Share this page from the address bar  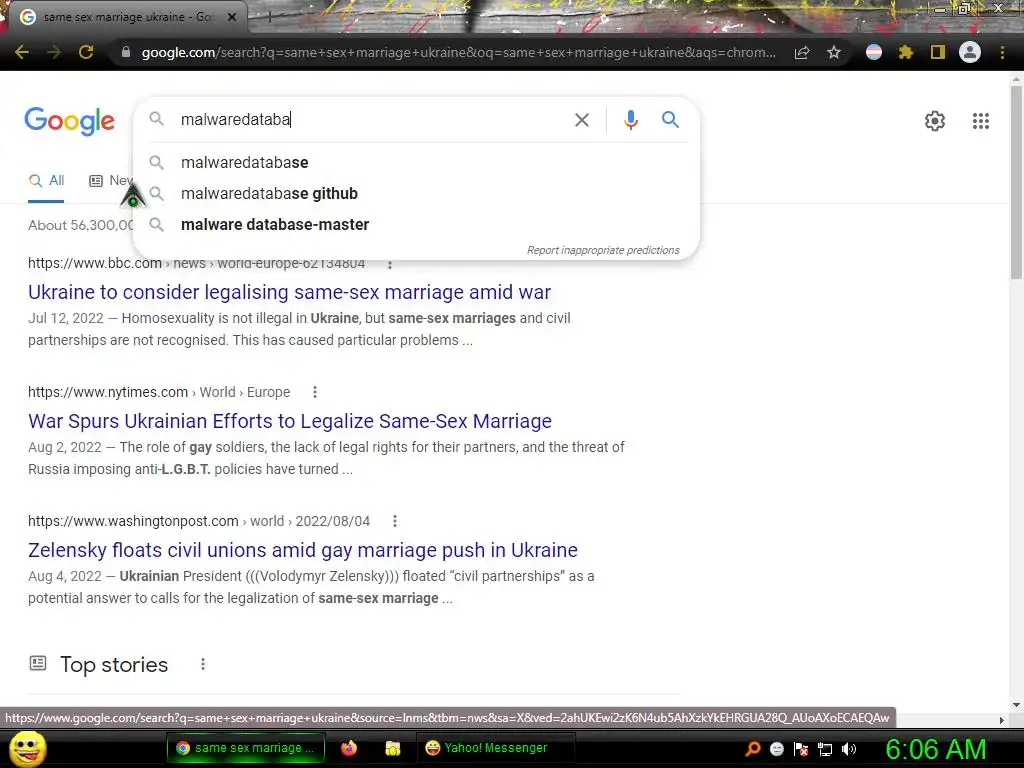click(802, 52)
